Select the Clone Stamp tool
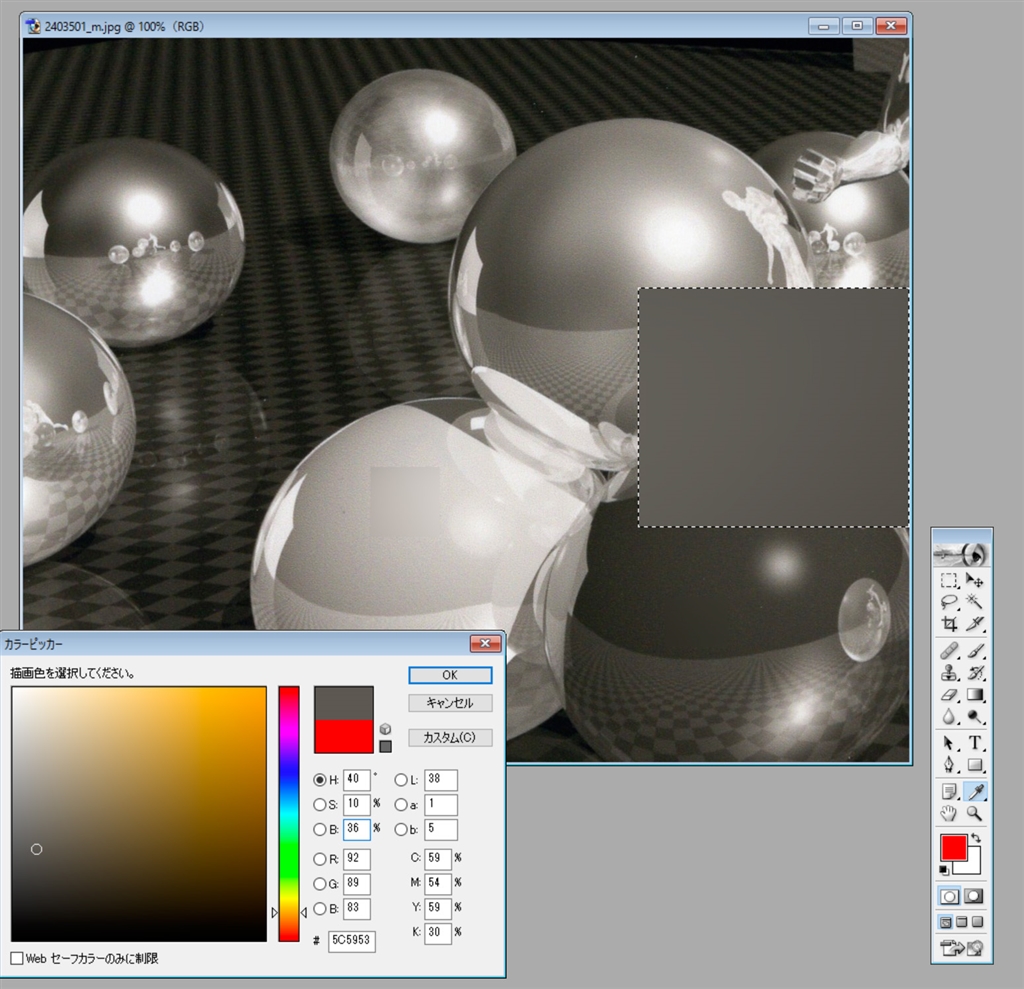The height and width of the screenshot is (989, 1024). point(949,673)
